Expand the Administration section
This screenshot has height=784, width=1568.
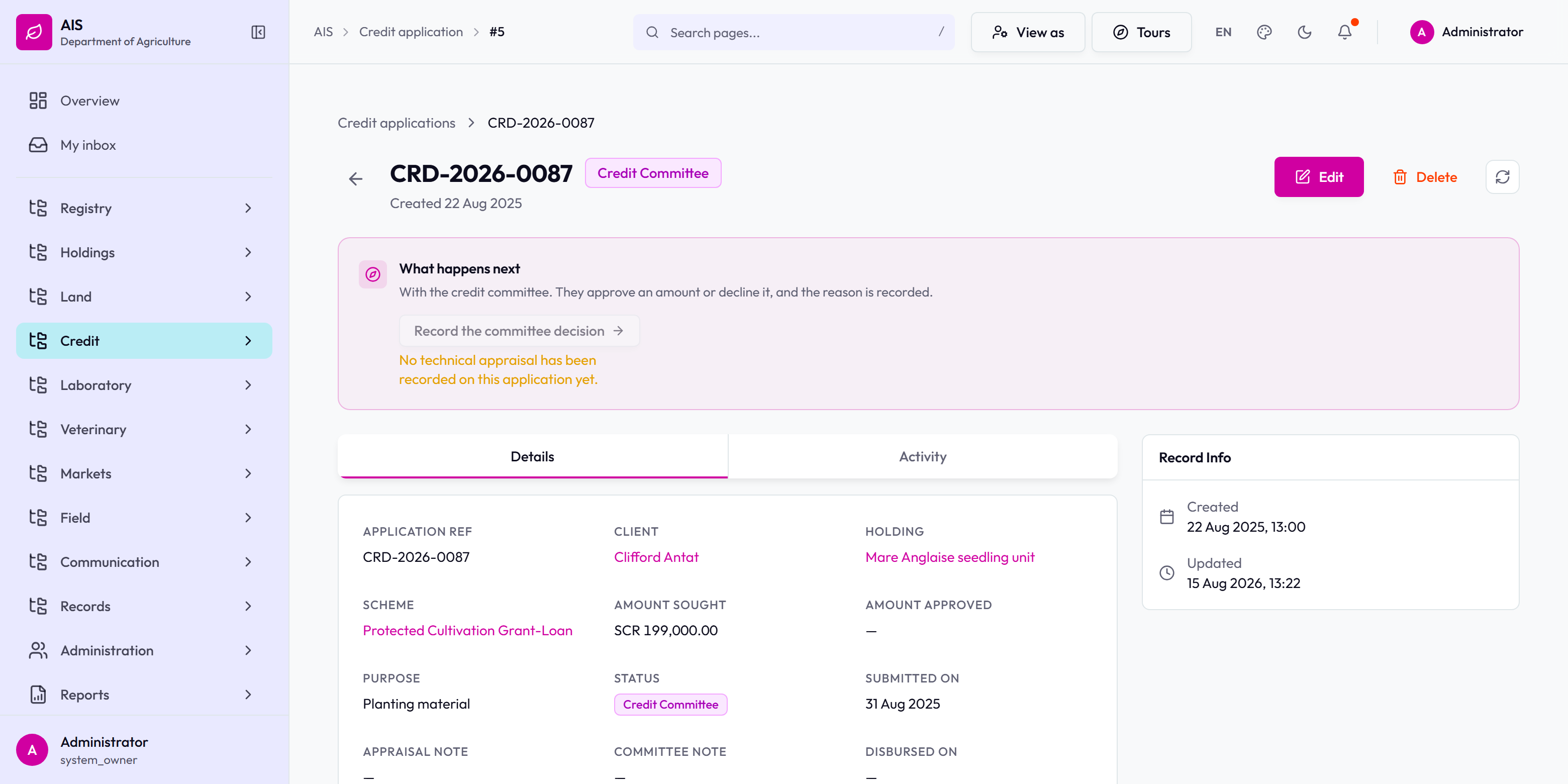click(144, 650)
